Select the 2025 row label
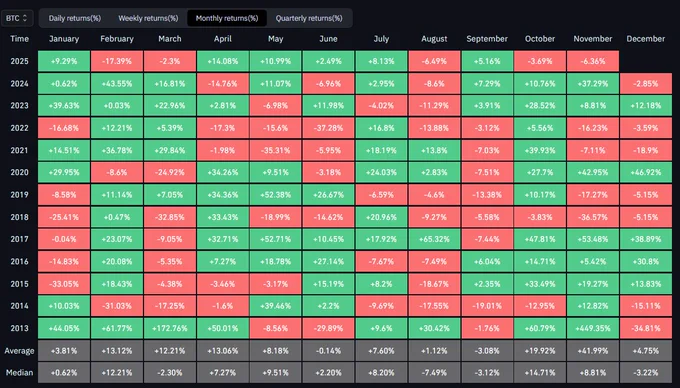680x388 pixels. pyautogui.click(x=20, y=61)
